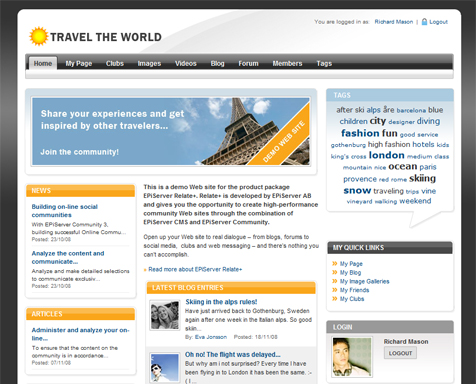Open the Forum section
476x384 pixels.
(248, 63)
